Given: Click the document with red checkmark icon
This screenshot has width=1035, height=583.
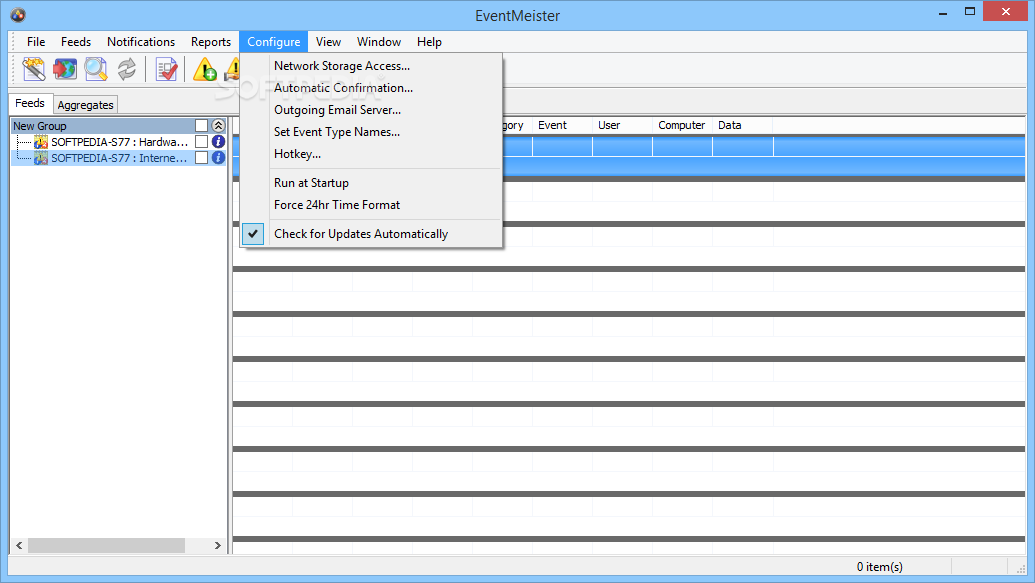Looking at the screenshot, I should (166, 69).
